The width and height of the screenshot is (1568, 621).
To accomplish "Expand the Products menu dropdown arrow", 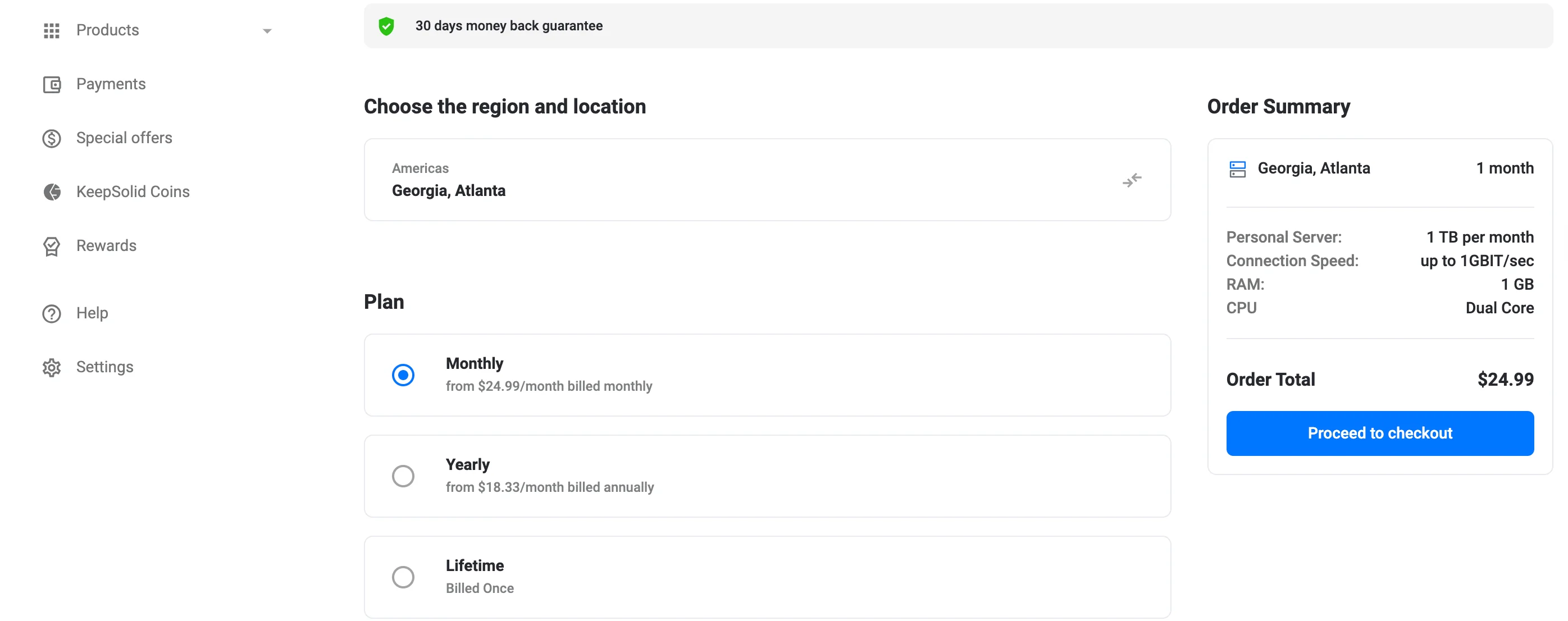I will point(267,30).
